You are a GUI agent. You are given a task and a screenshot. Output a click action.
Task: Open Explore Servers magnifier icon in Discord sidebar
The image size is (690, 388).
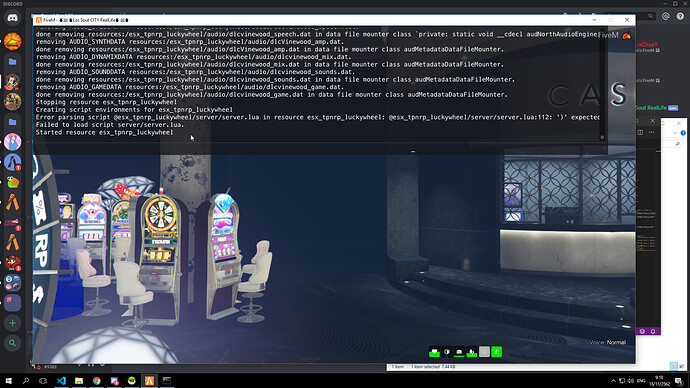point(12,343)
